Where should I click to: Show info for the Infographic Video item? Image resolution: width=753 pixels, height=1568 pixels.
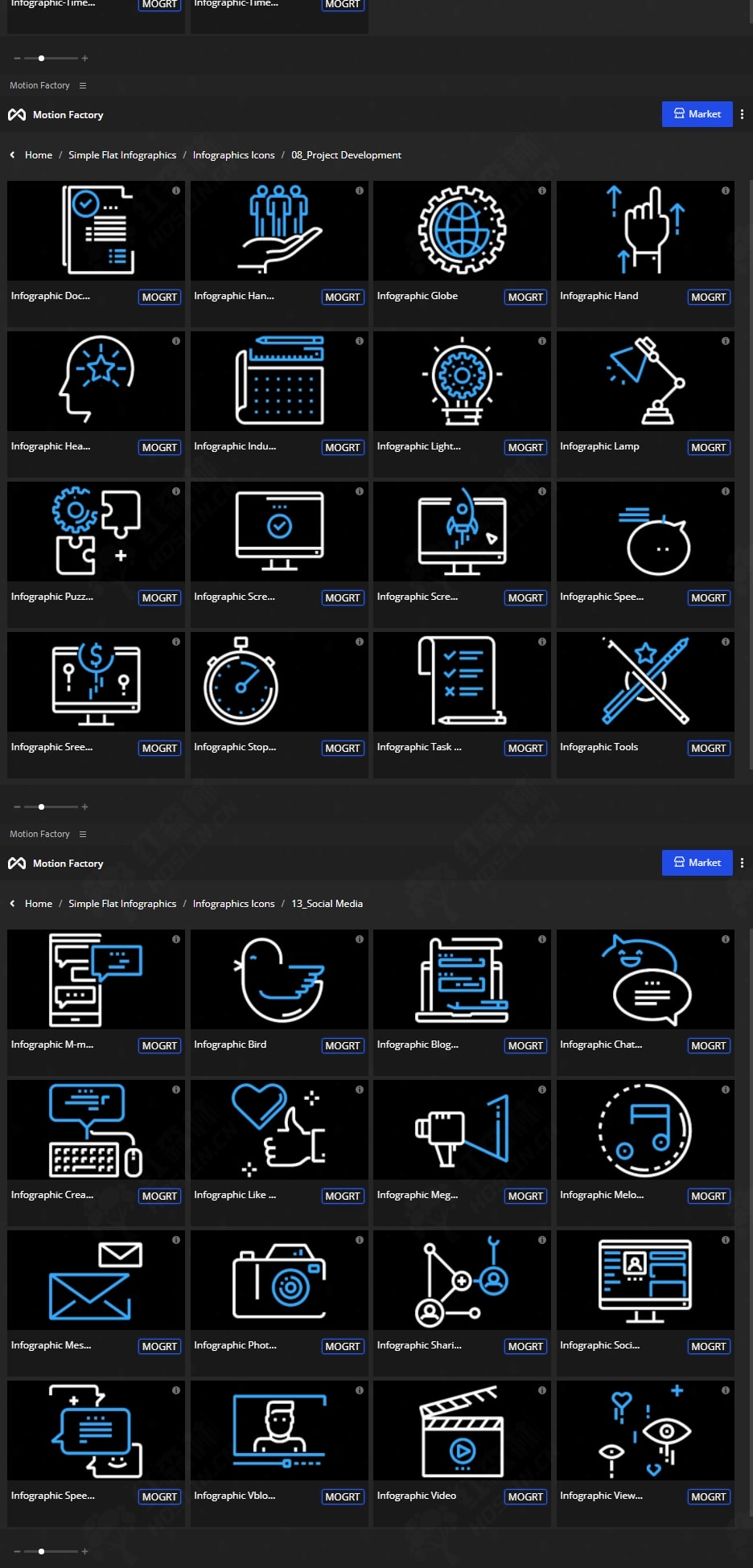542,1390
